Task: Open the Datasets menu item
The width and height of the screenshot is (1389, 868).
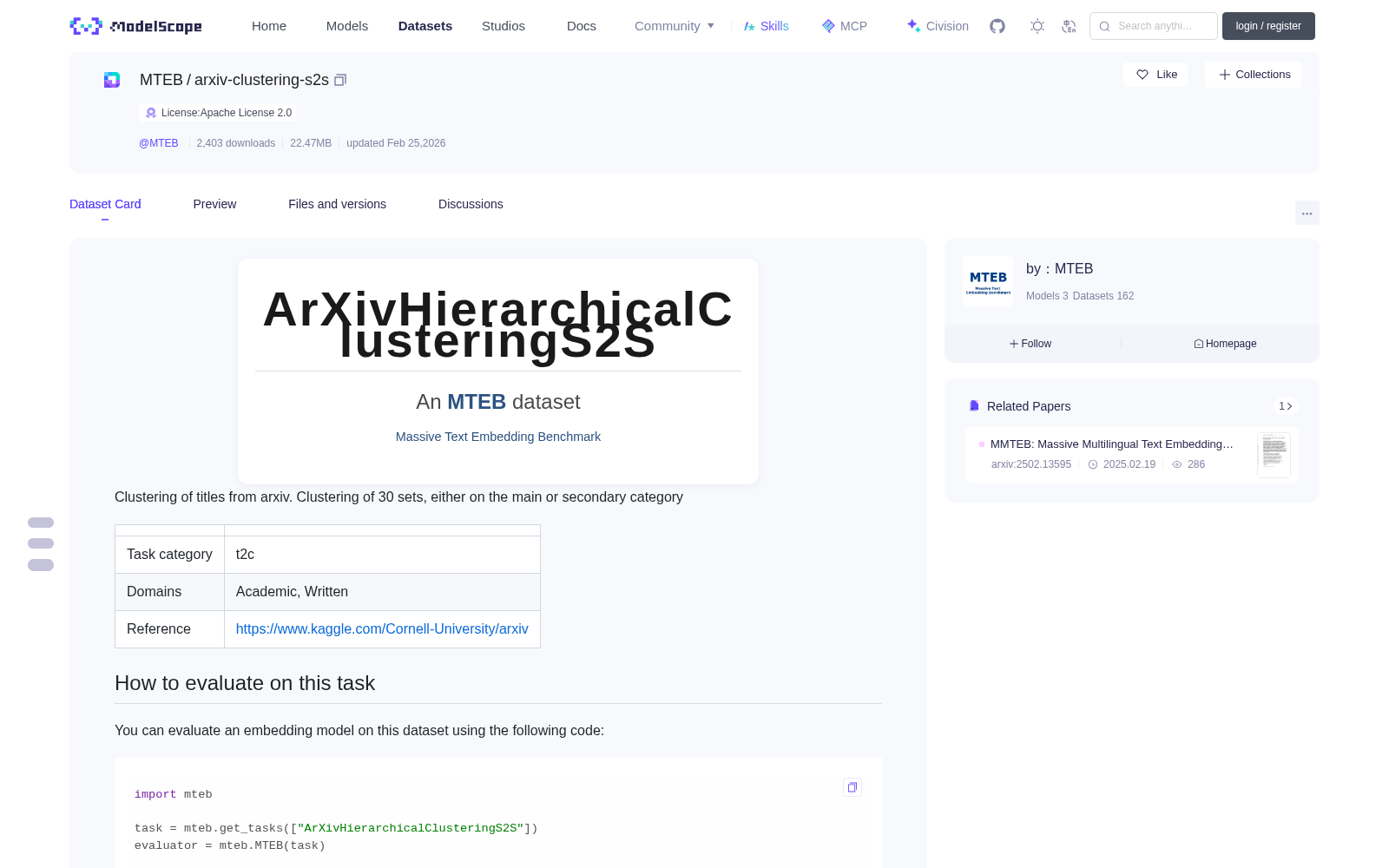Action: [425, 26]
